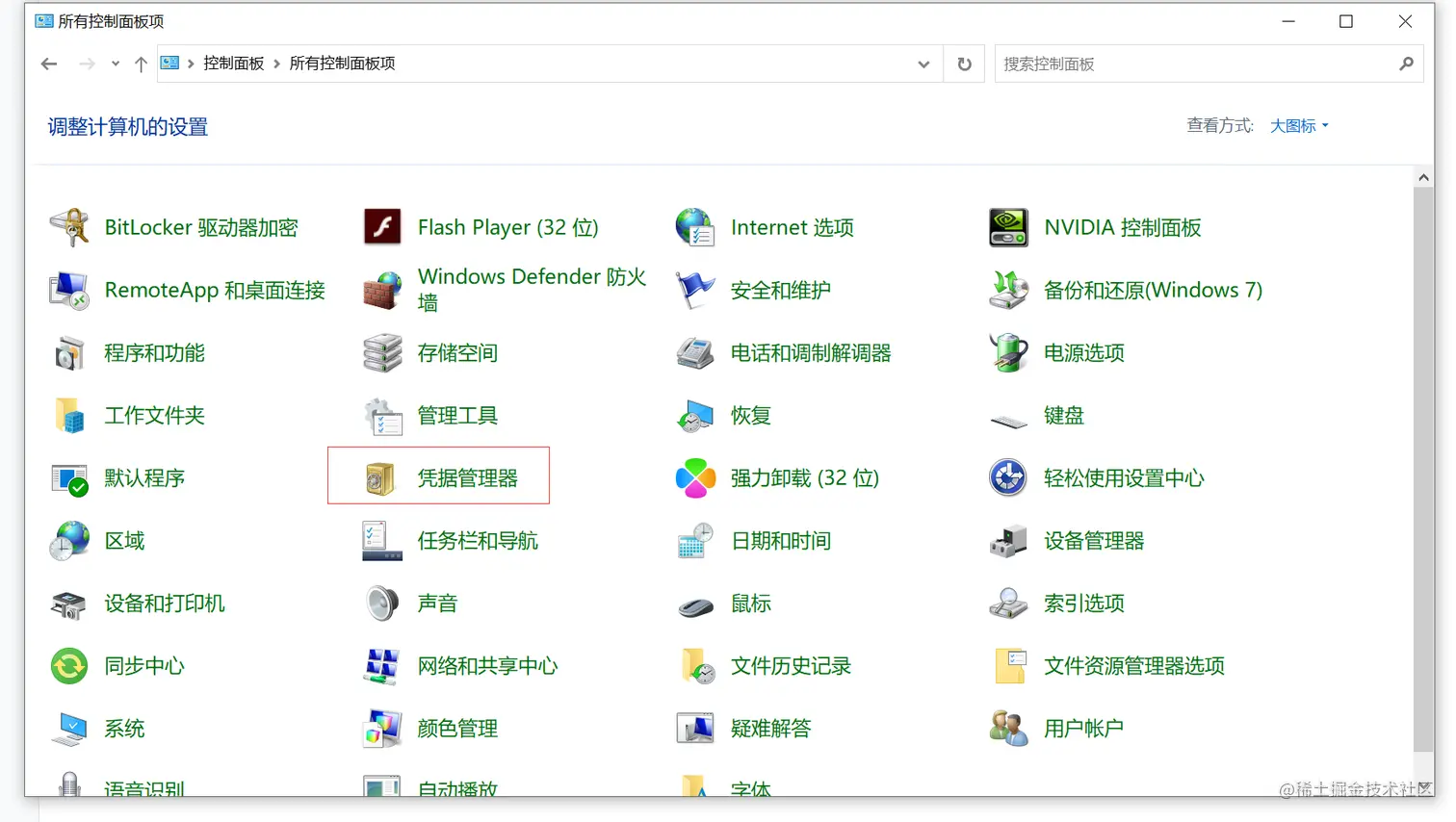Viewport: 1456px width, 822px height.
Task: Open the 声音 settings link
Action: point(437,604)
